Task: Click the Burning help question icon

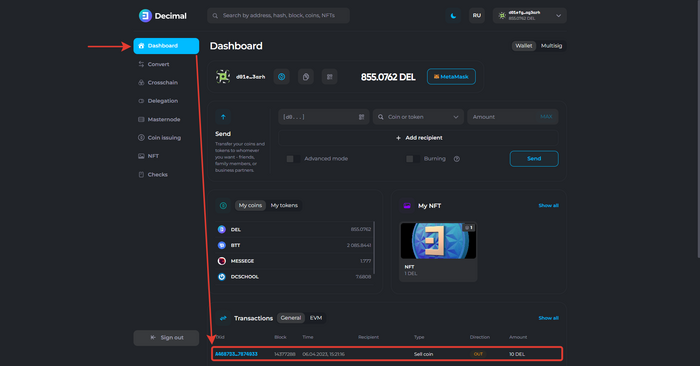Action: click(x=457, y=159)
